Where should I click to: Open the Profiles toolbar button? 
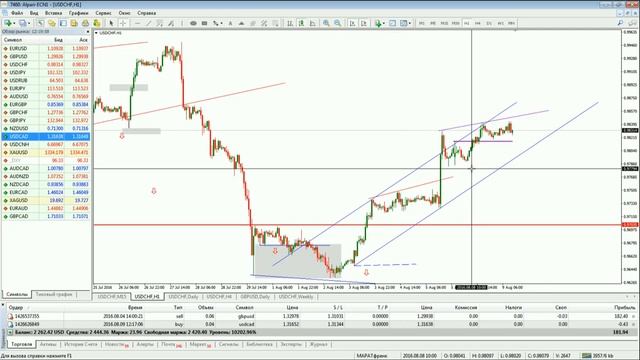coord(23,23)
